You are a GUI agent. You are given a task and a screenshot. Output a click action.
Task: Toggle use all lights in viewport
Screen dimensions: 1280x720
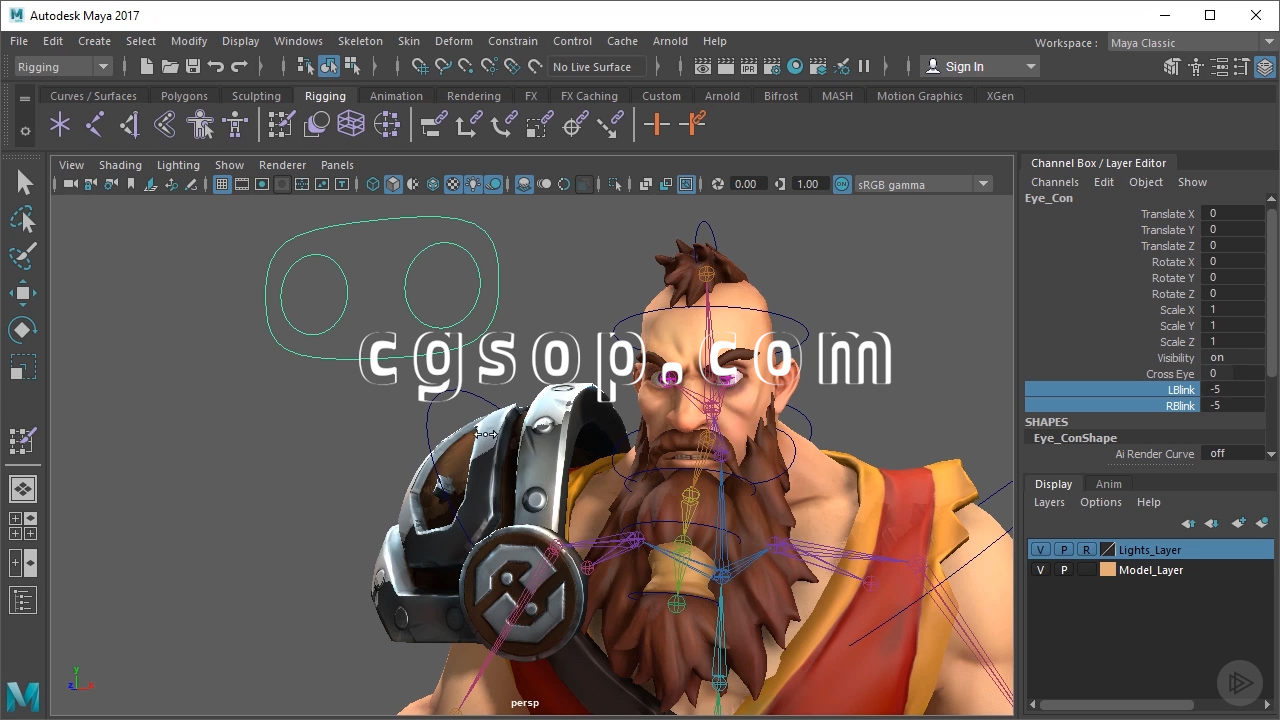pyautogui.click(x=473, y=184)
